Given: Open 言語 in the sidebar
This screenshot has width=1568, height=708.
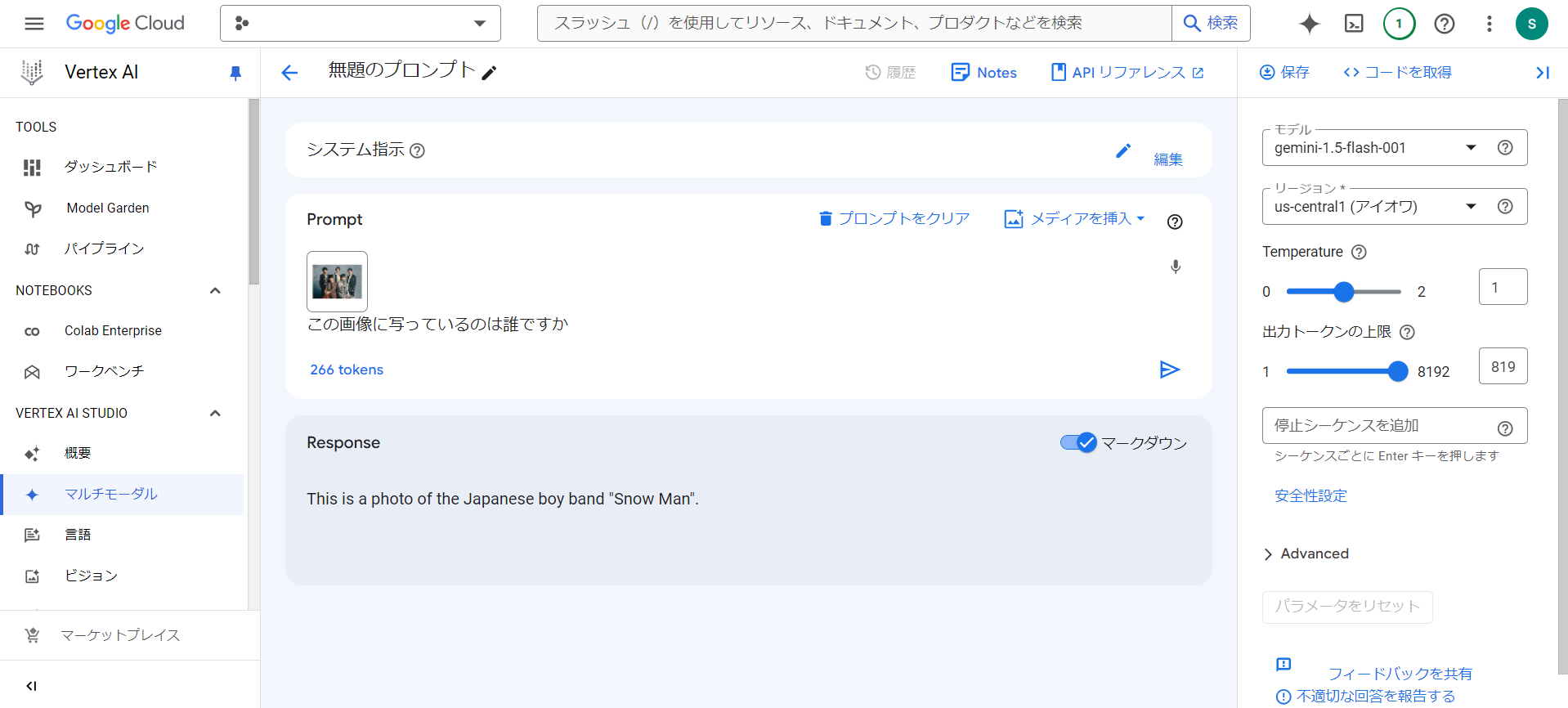Looking at the screenshot, I should pos(123,535).
